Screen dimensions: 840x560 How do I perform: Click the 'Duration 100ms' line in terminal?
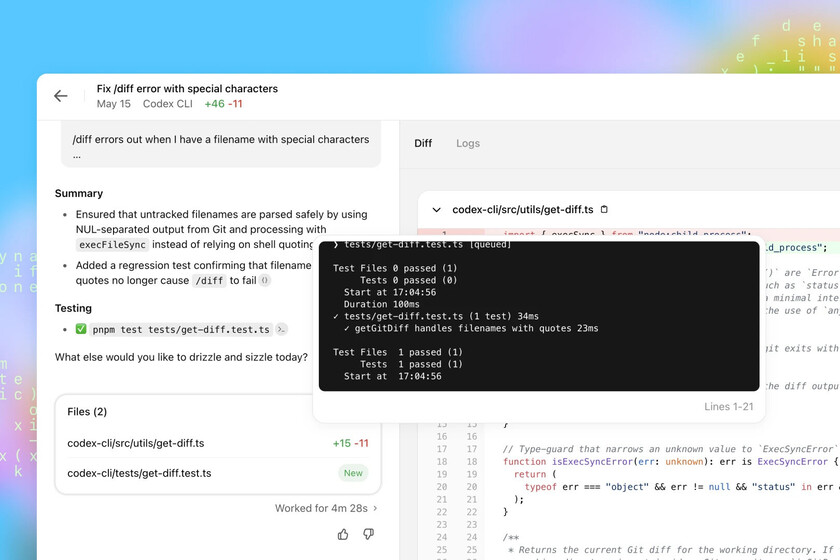[x=381, y=304]
